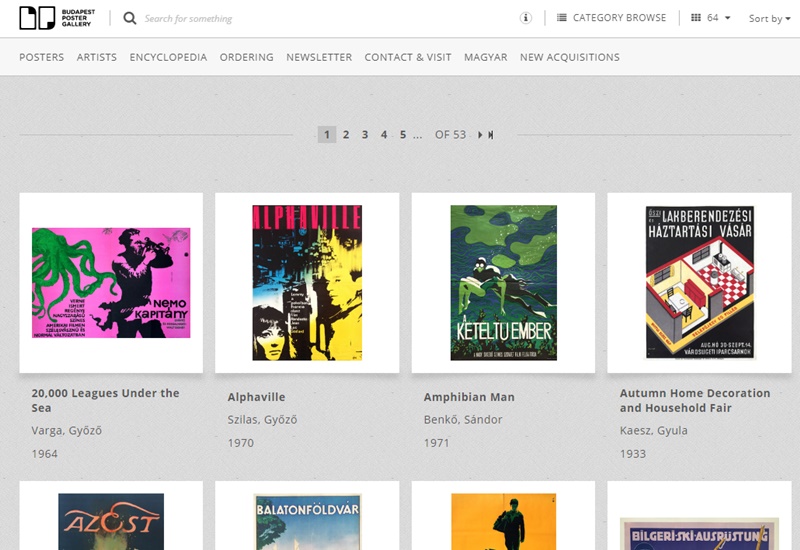Click artist name 'Benkő, Sándor'
The height and width of the screenshot is (550, 800).
click(463, 419)
